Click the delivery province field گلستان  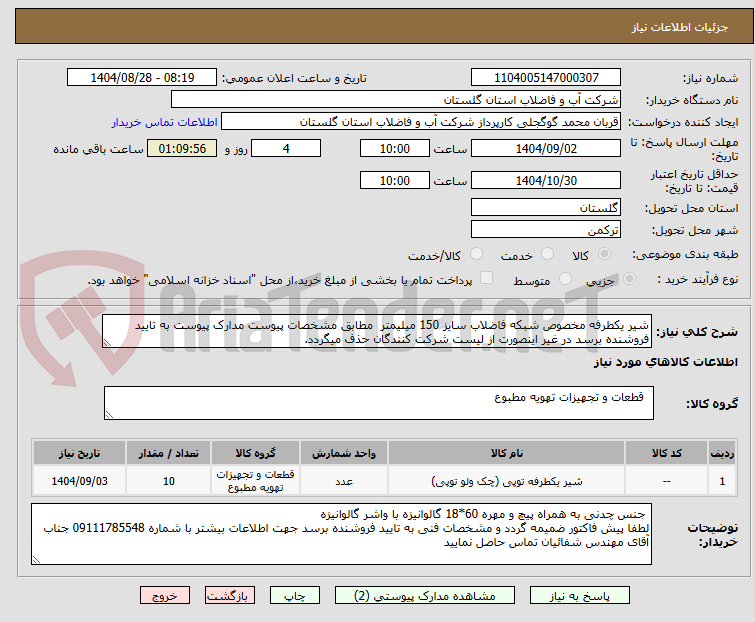point(546,207)
